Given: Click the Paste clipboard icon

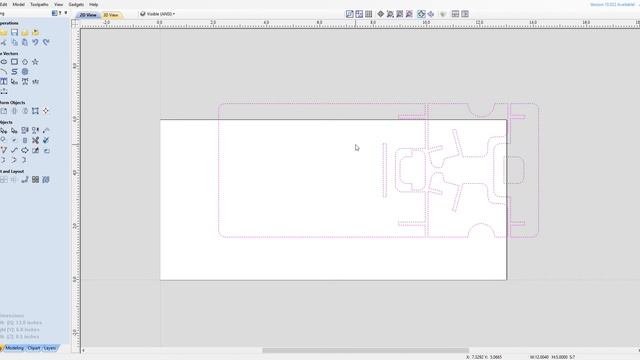Looking at the screenshot, I should click(x=25, y=42).
